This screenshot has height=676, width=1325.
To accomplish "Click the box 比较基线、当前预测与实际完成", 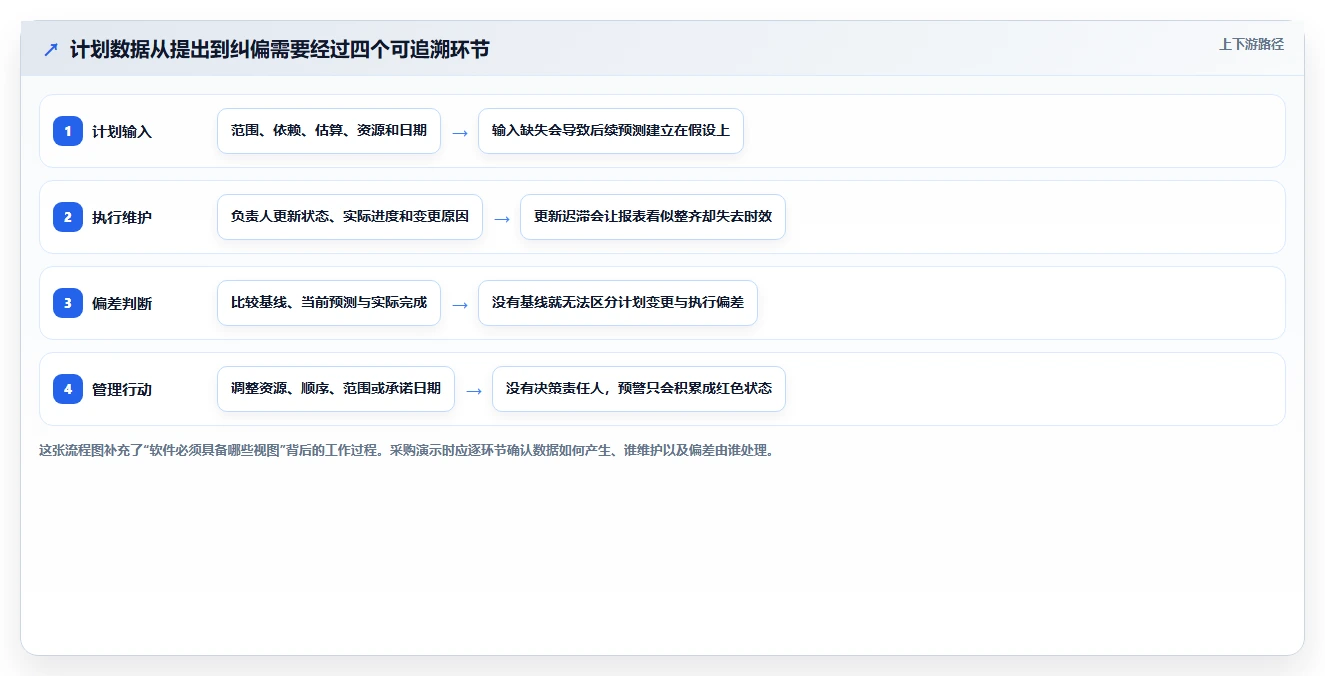I will coord(329,303).
